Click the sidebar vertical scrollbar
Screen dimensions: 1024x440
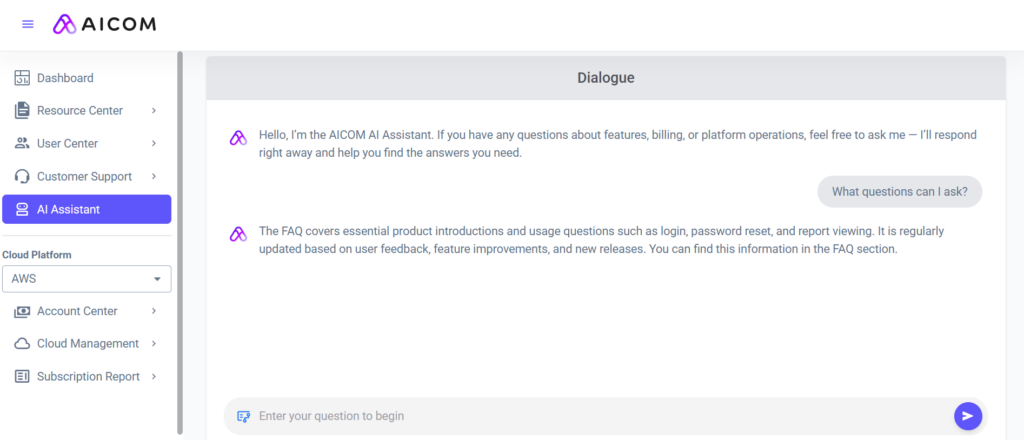(x=180, y=240)
